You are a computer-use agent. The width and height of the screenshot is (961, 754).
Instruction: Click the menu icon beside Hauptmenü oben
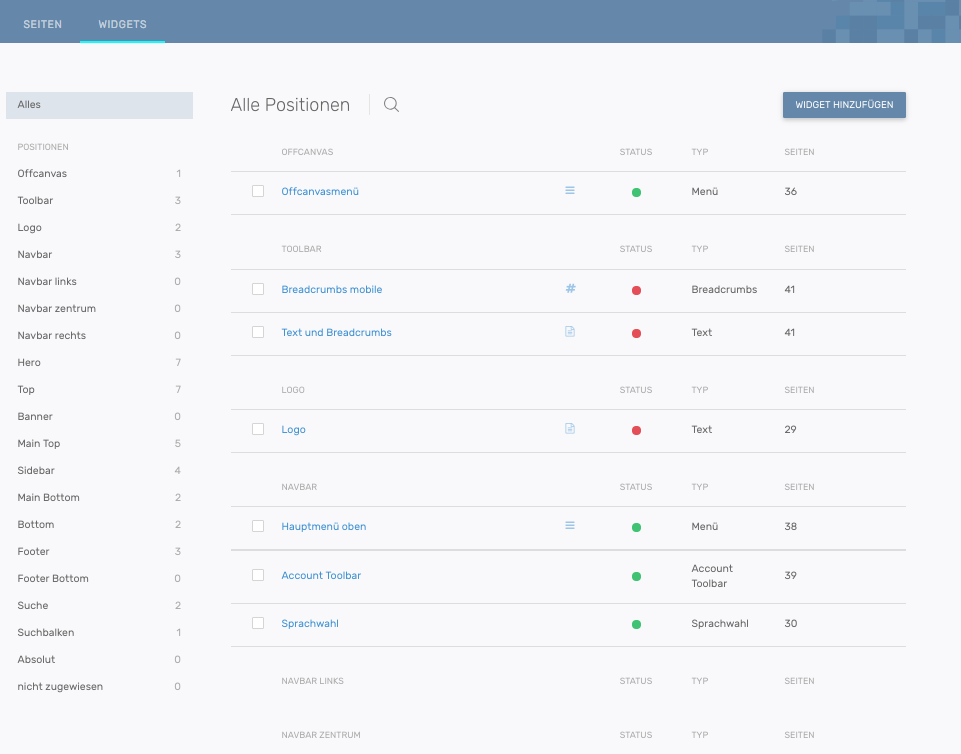[570, 525]
